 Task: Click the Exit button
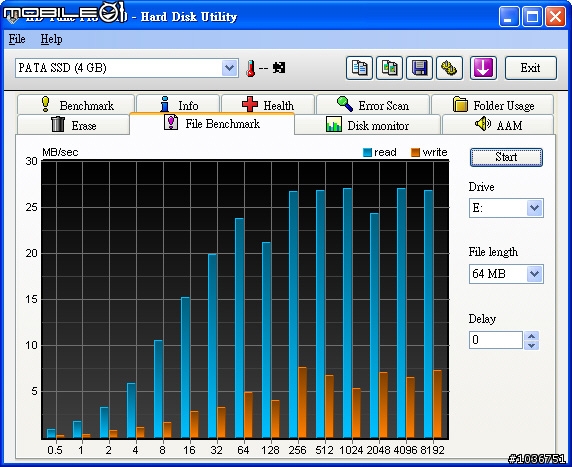pyautogui.click(x=531, y=68)
